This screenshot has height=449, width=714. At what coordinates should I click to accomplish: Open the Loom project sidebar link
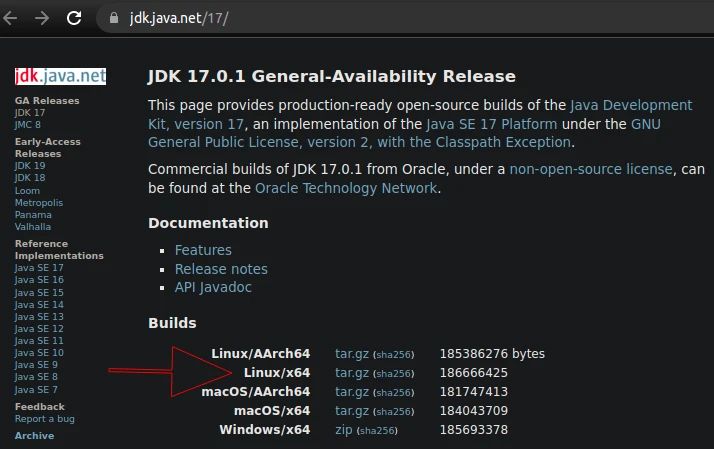(x=27, y=191)
